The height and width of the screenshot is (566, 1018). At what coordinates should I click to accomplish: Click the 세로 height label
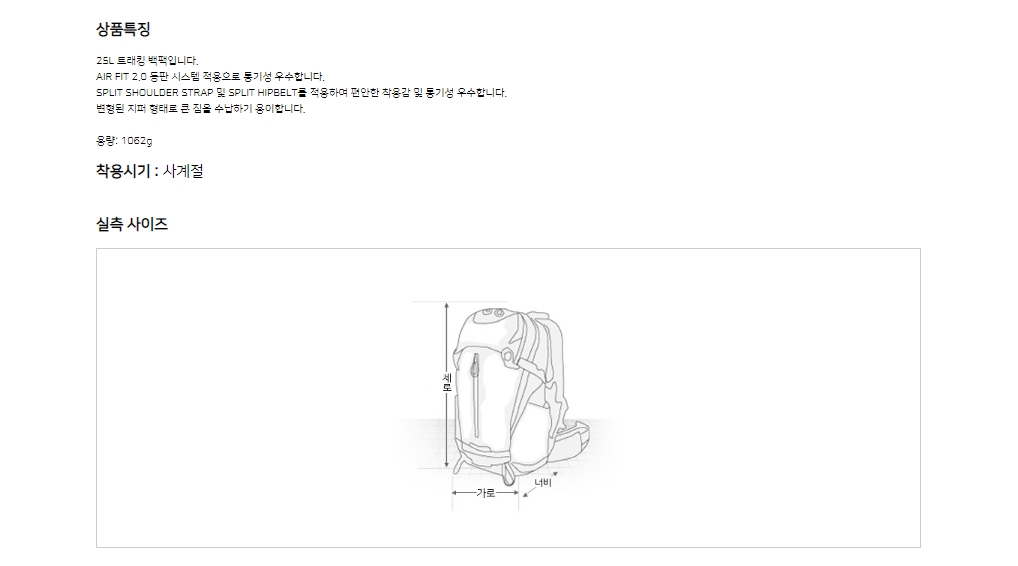pos(447,382)
